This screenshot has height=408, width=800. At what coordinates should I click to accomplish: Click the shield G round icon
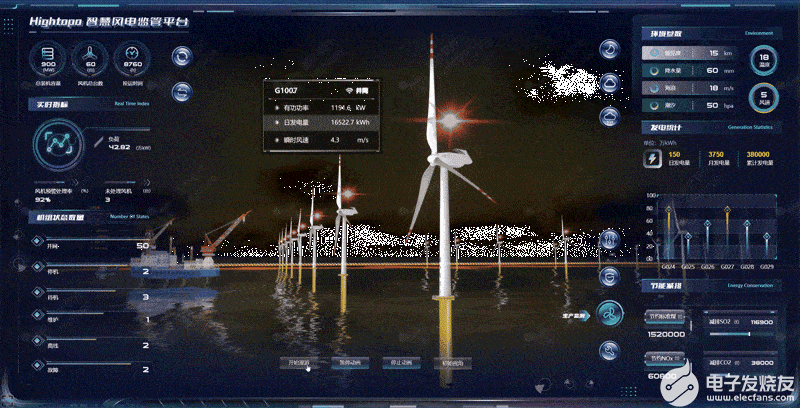pos(610,277)
